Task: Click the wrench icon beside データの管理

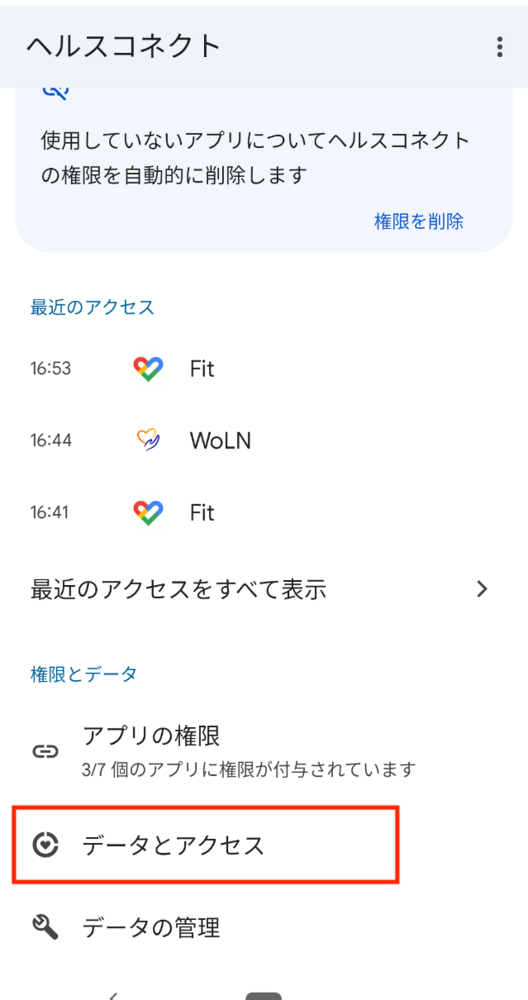Action: point(46,926)
